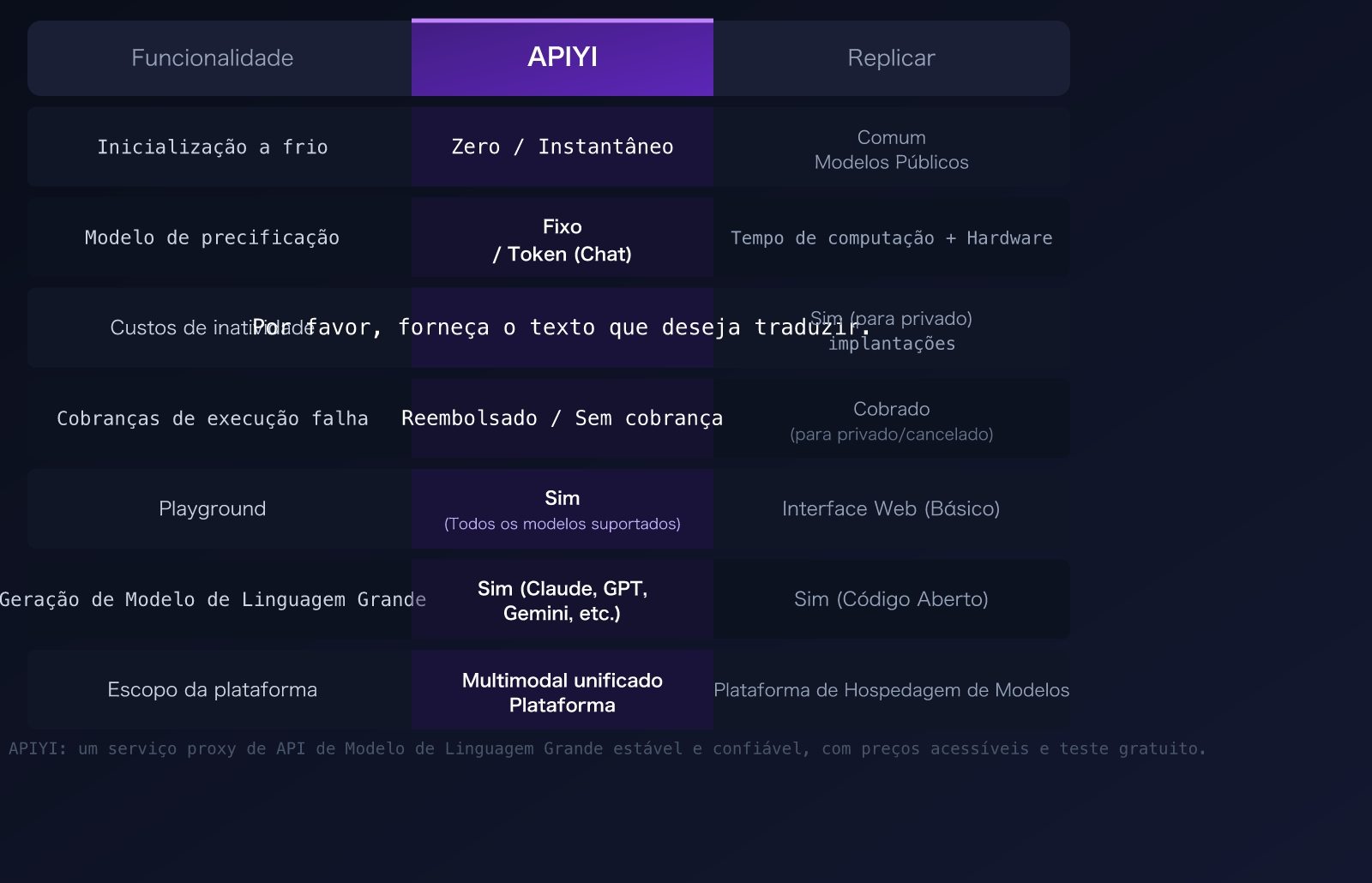The width and height of the screenshot is (1372, 883).
Task: Click the Funcionalidade header cell
Action: 213,57
